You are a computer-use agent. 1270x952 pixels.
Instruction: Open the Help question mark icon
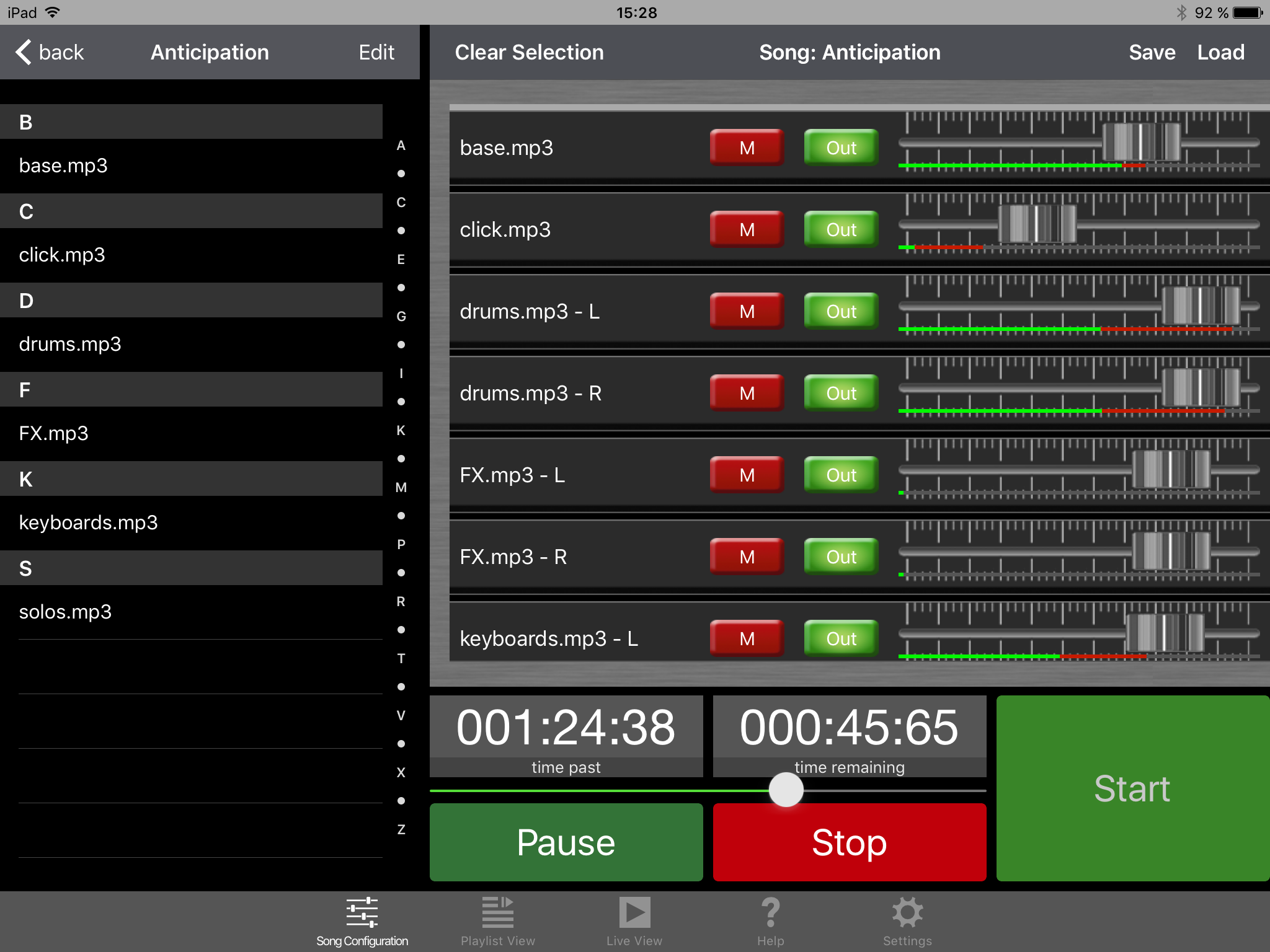pos(770,912)
